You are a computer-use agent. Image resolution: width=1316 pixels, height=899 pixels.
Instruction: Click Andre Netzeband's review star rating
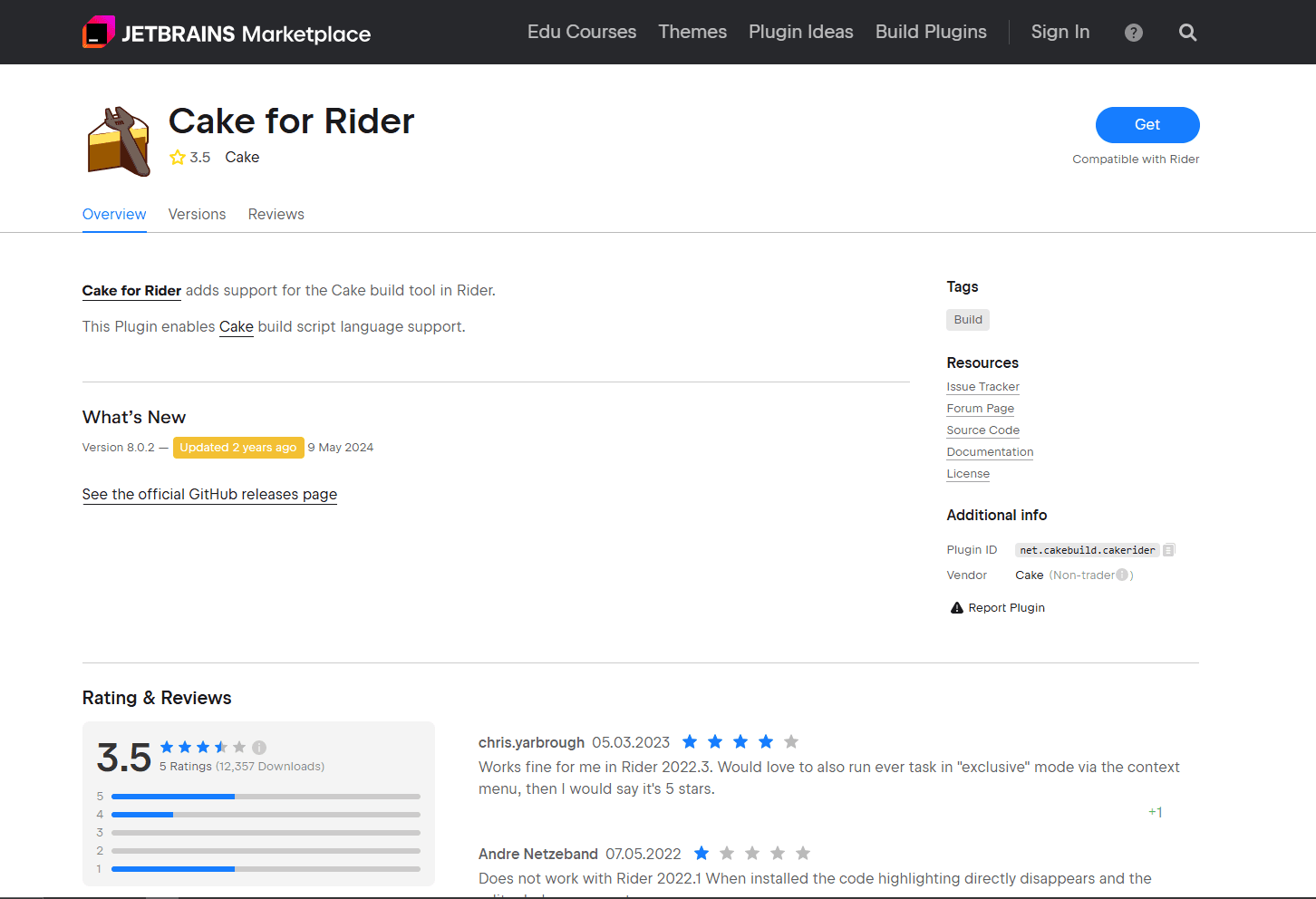pos(751,853)
